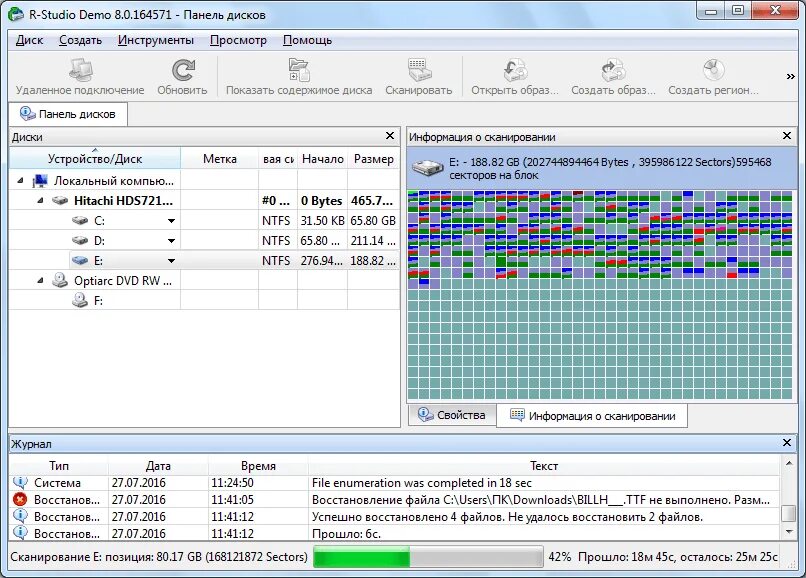Close the Диски panel

click(390, 136)
